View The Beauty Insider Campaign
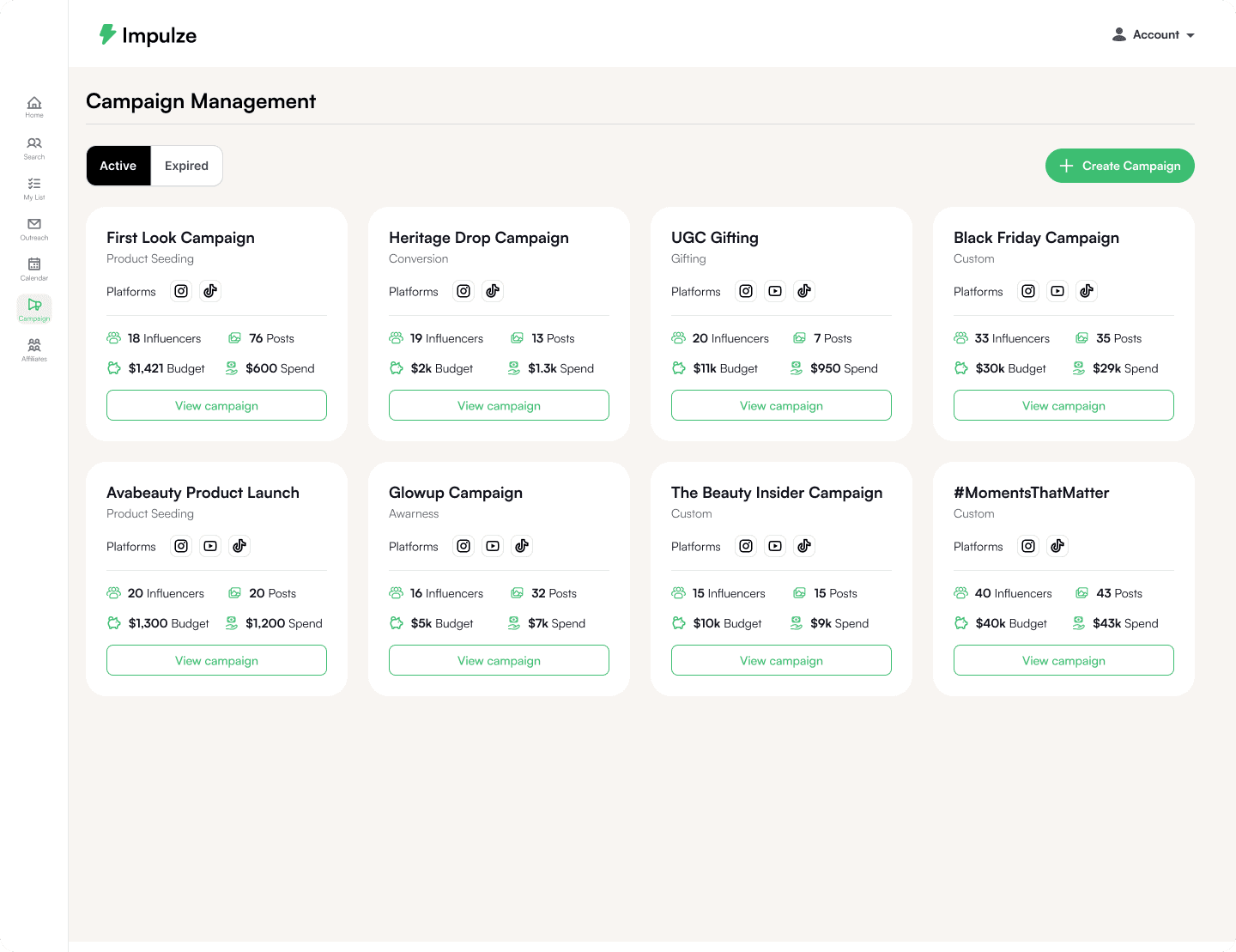Screen dimensions: 1236x952 (x=781, y=660)
